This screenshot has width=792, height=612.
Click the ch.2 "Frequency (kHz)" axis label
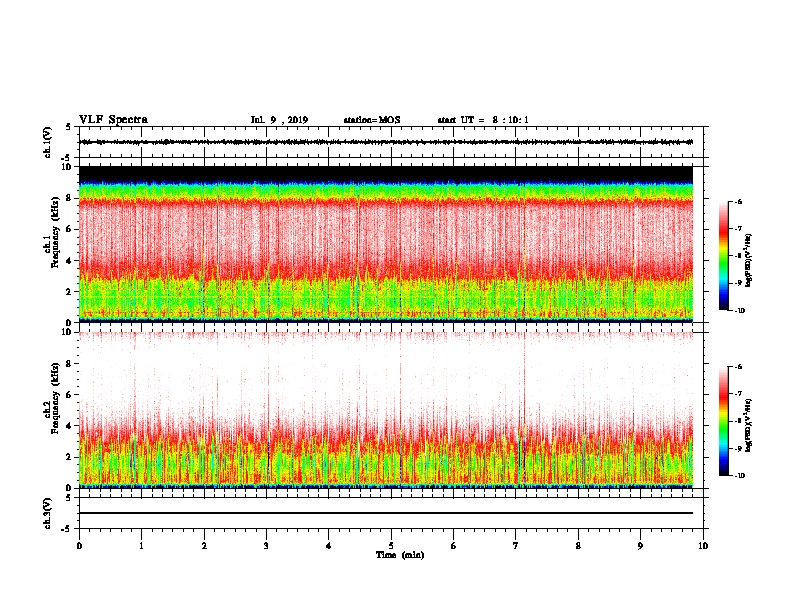pyautogui.click(x=55, y=398)
